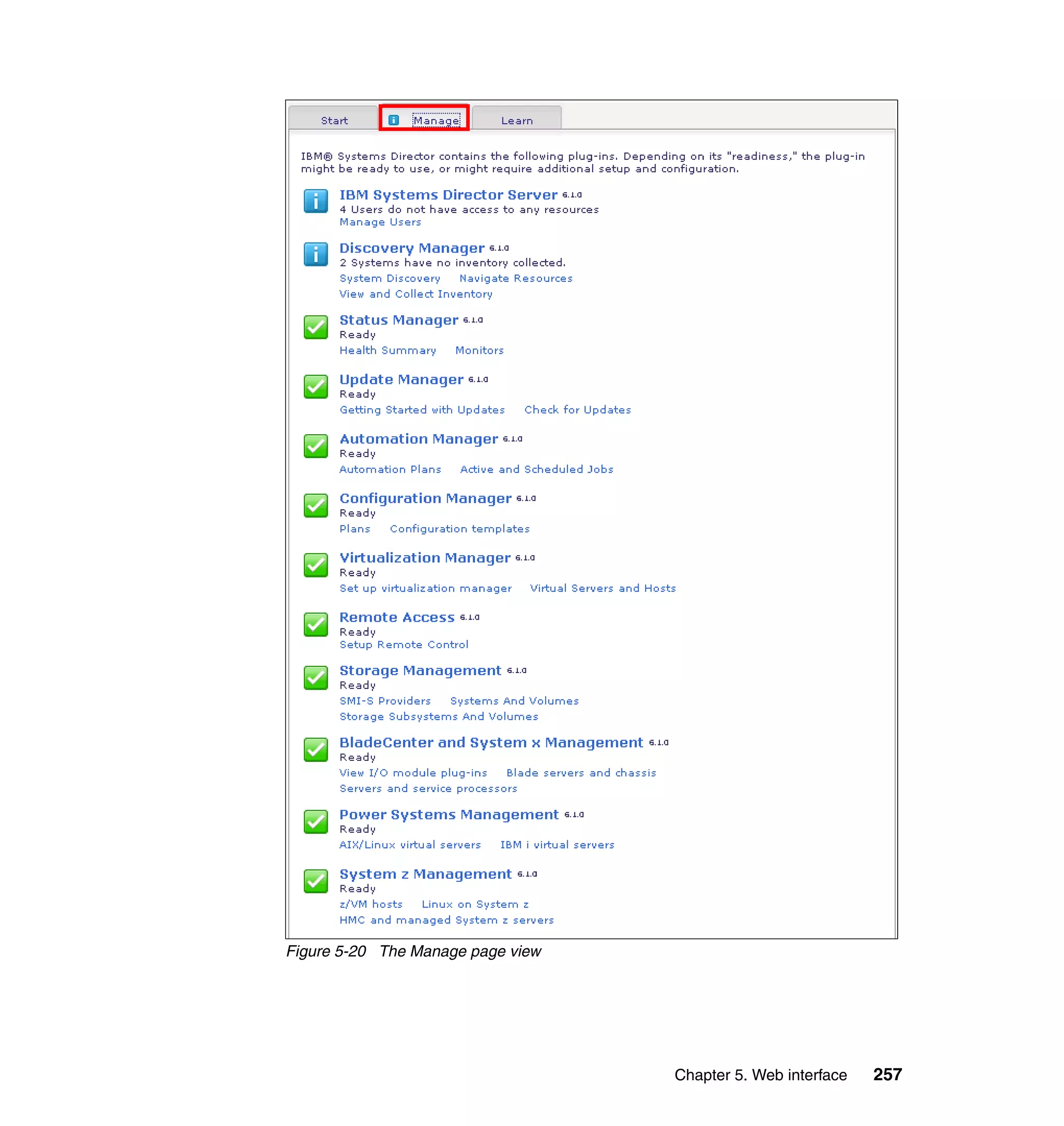This screenshot has height=1126, width=1064.
Task: Go to System Discovery
Action: [x=390, y=278]
